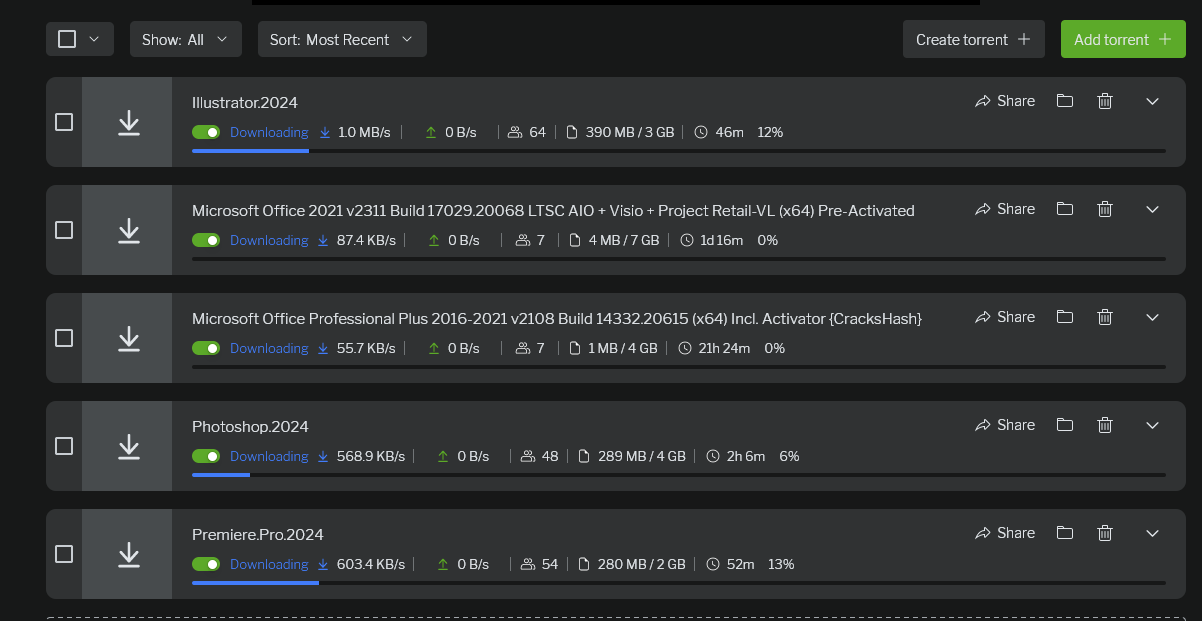Expand Office Professional Plus 2016-2021 details chevron

[1152, 317]
